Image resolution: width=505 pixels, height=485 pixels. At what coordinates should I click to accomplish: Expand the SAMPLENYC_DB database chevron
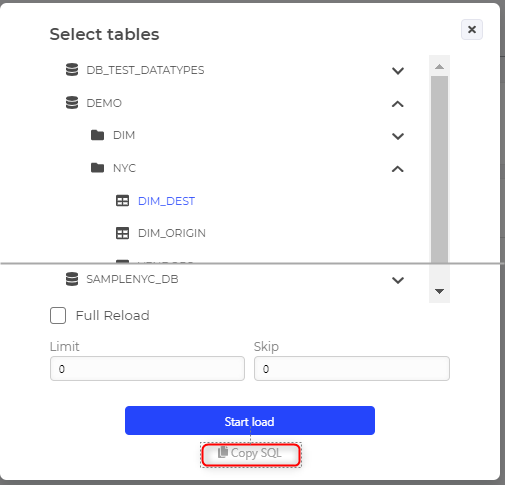pyautogui.click(x=398, y=280)
